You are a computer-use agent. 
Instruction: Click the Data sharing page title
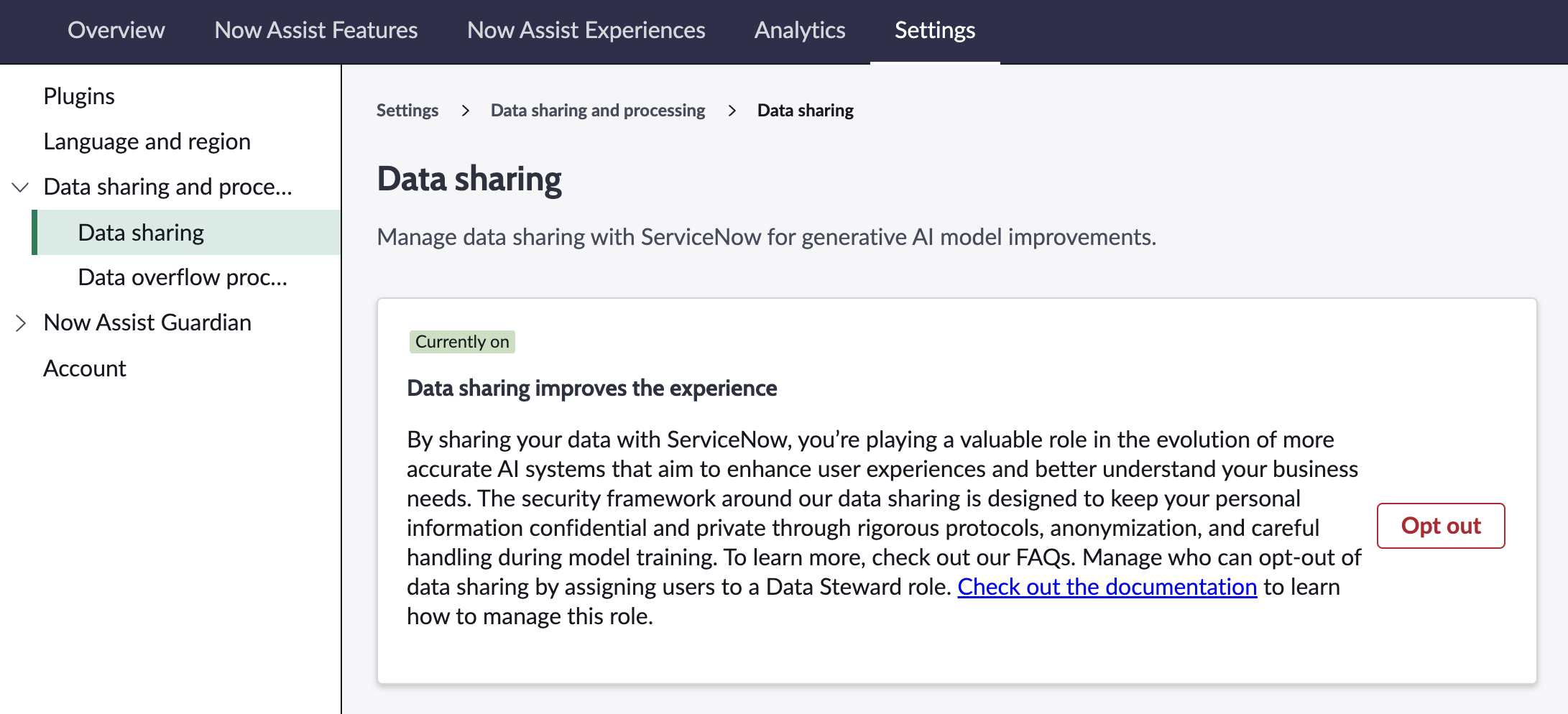[469, 180]
